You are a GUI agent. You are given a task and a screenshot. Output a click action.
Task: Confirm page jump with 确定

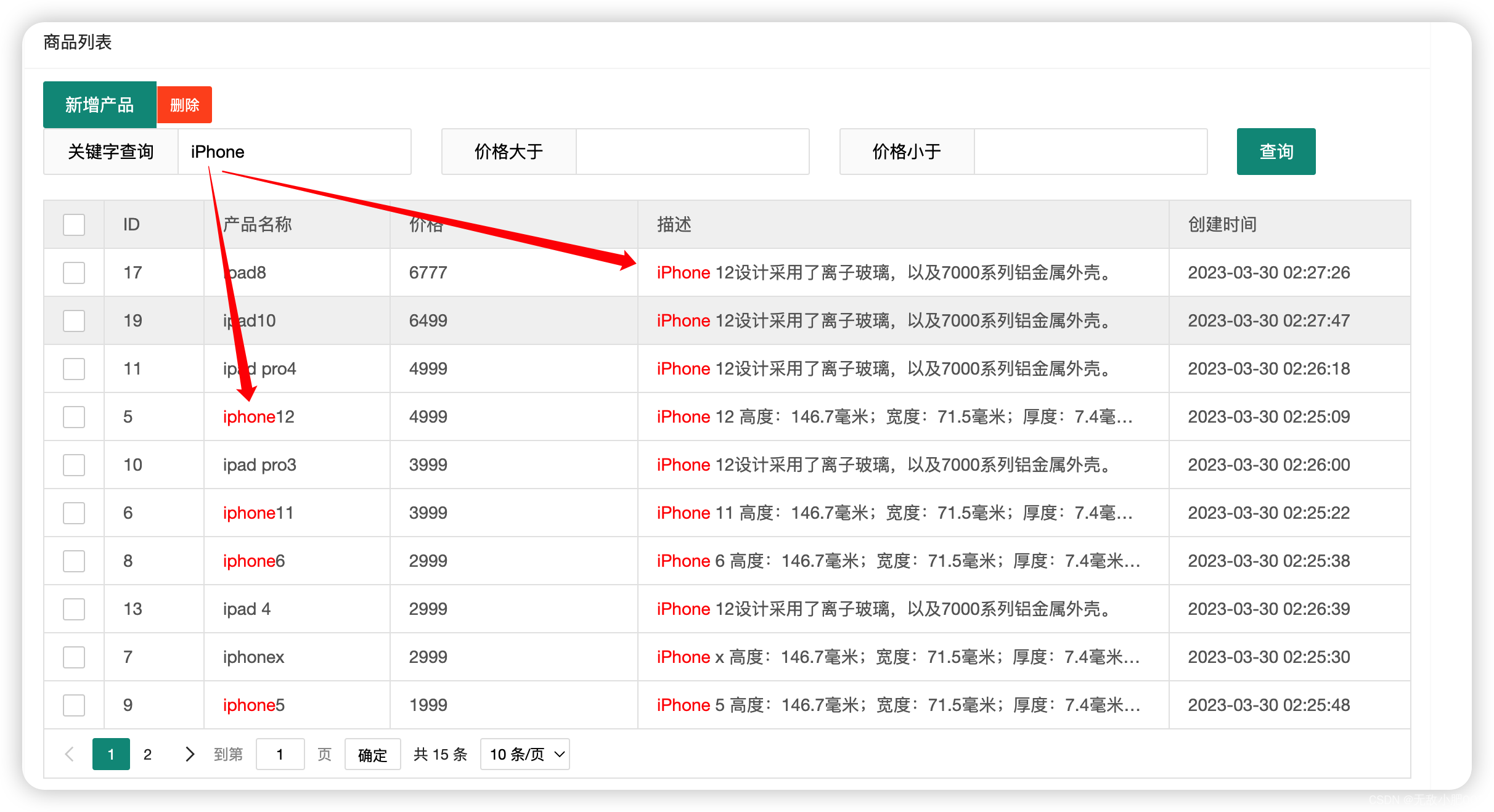(372, 754)
